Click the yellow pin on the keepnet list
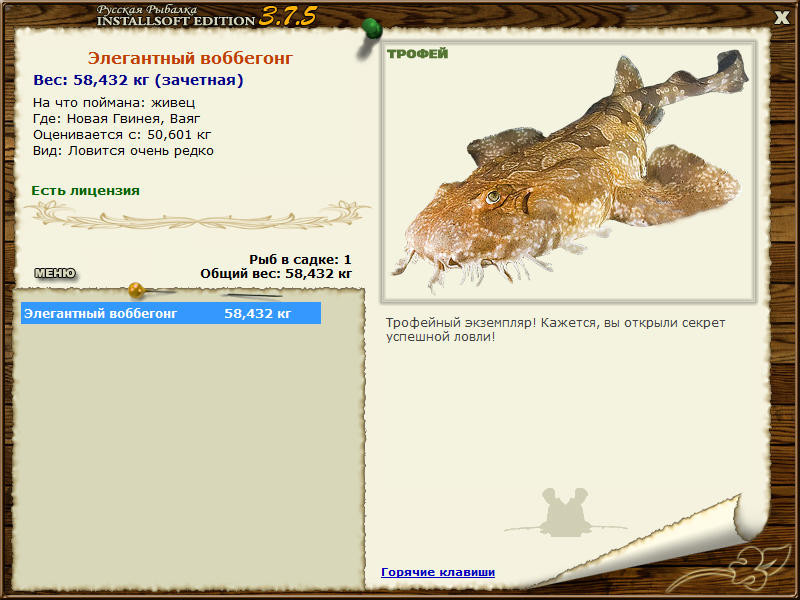 tap(137, 290)
